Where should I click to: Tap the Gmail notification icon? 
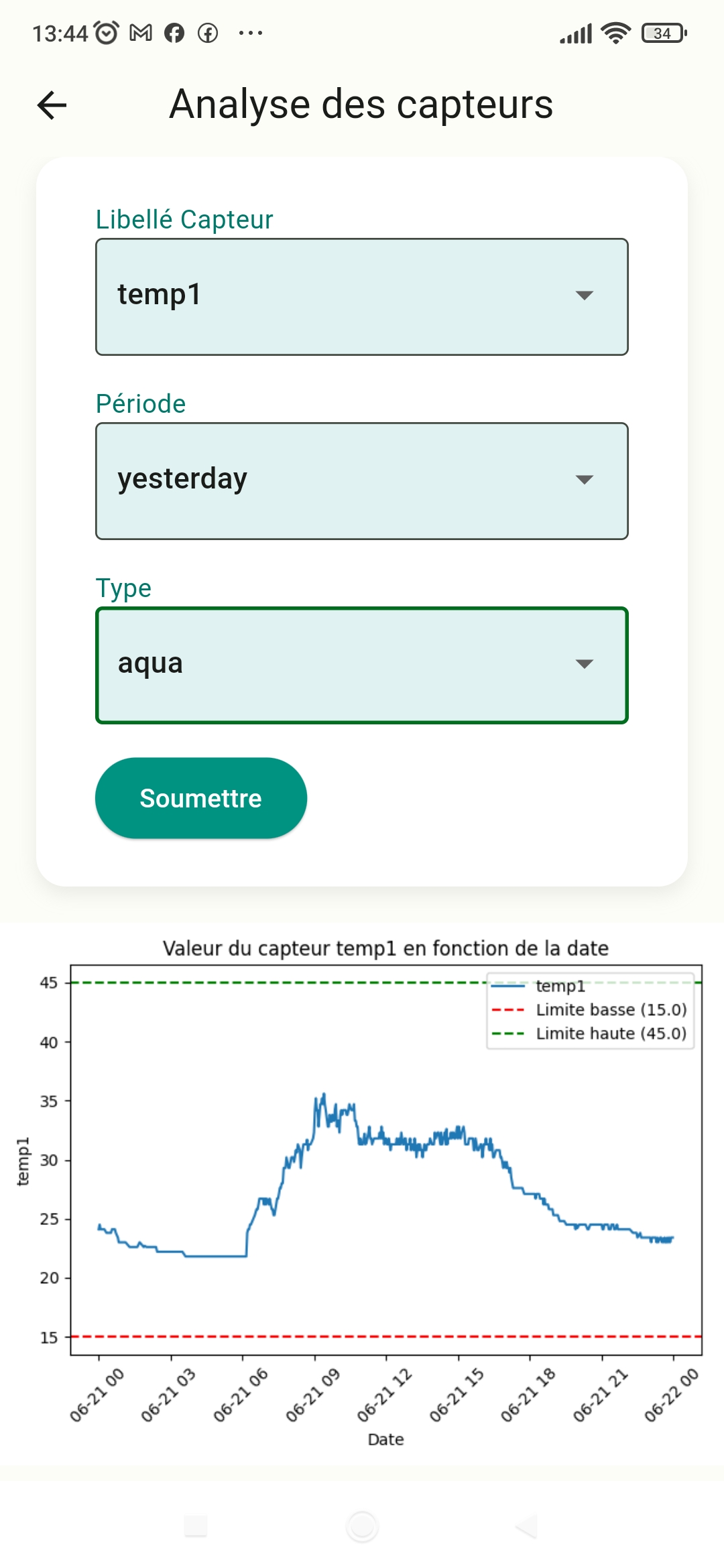(x=141, y=33)
